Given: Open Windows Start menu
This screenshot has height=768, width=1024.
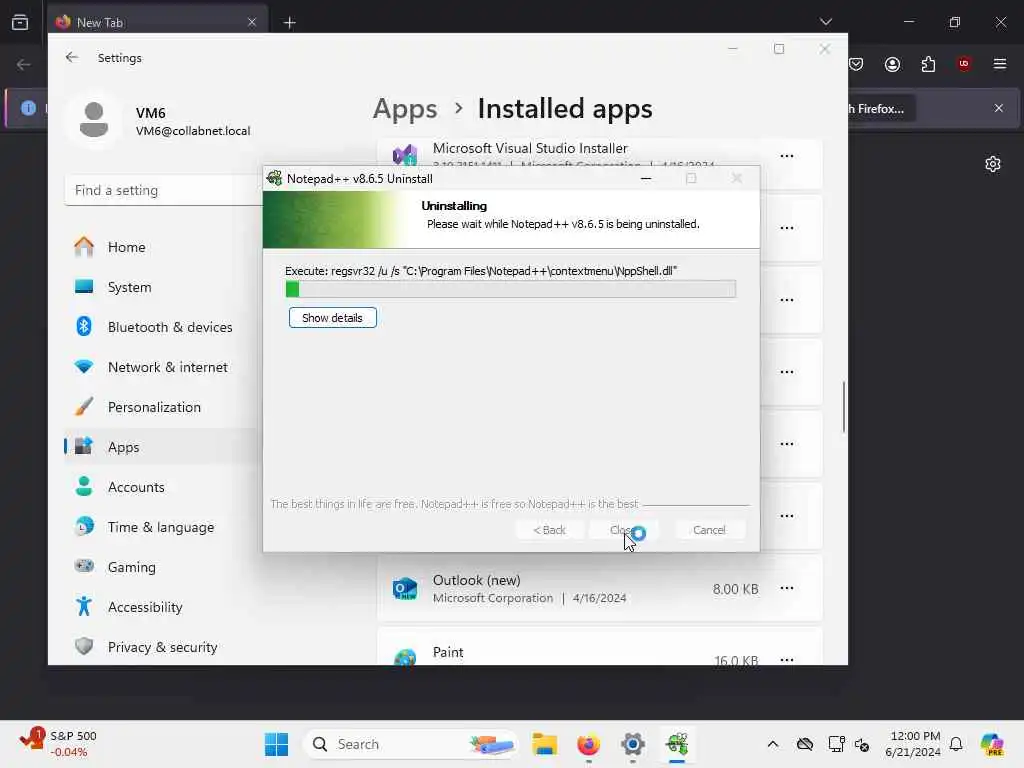Looking at the screenshot, I should (276, 744).
